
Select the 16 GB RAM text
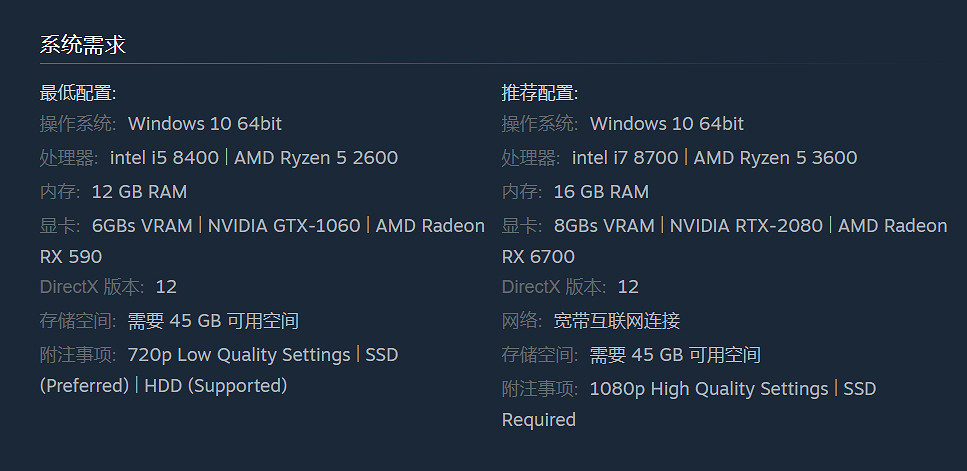pyautogui.click(x=601, y=192)
